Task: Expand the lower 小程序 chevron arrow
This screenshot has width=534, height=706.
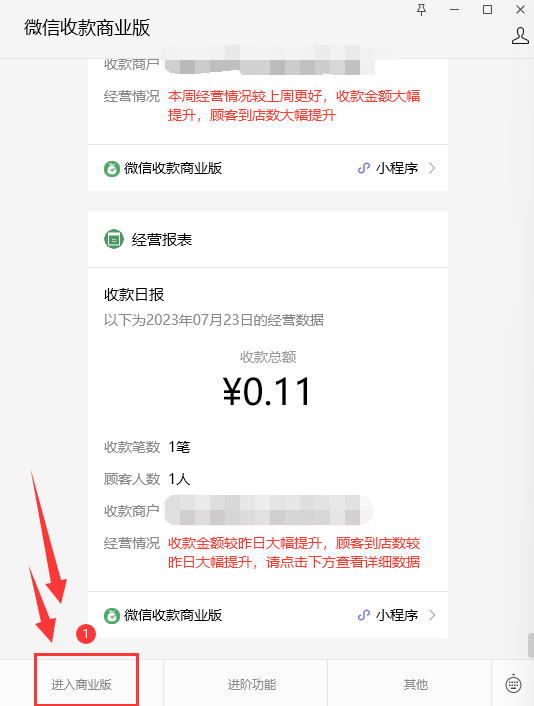Action: coord(432,615)
